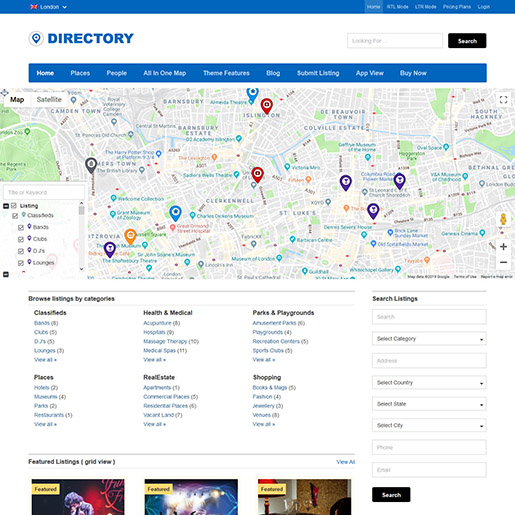Zoom in the map with plus
Screen dimensions: 515x515
503,247
